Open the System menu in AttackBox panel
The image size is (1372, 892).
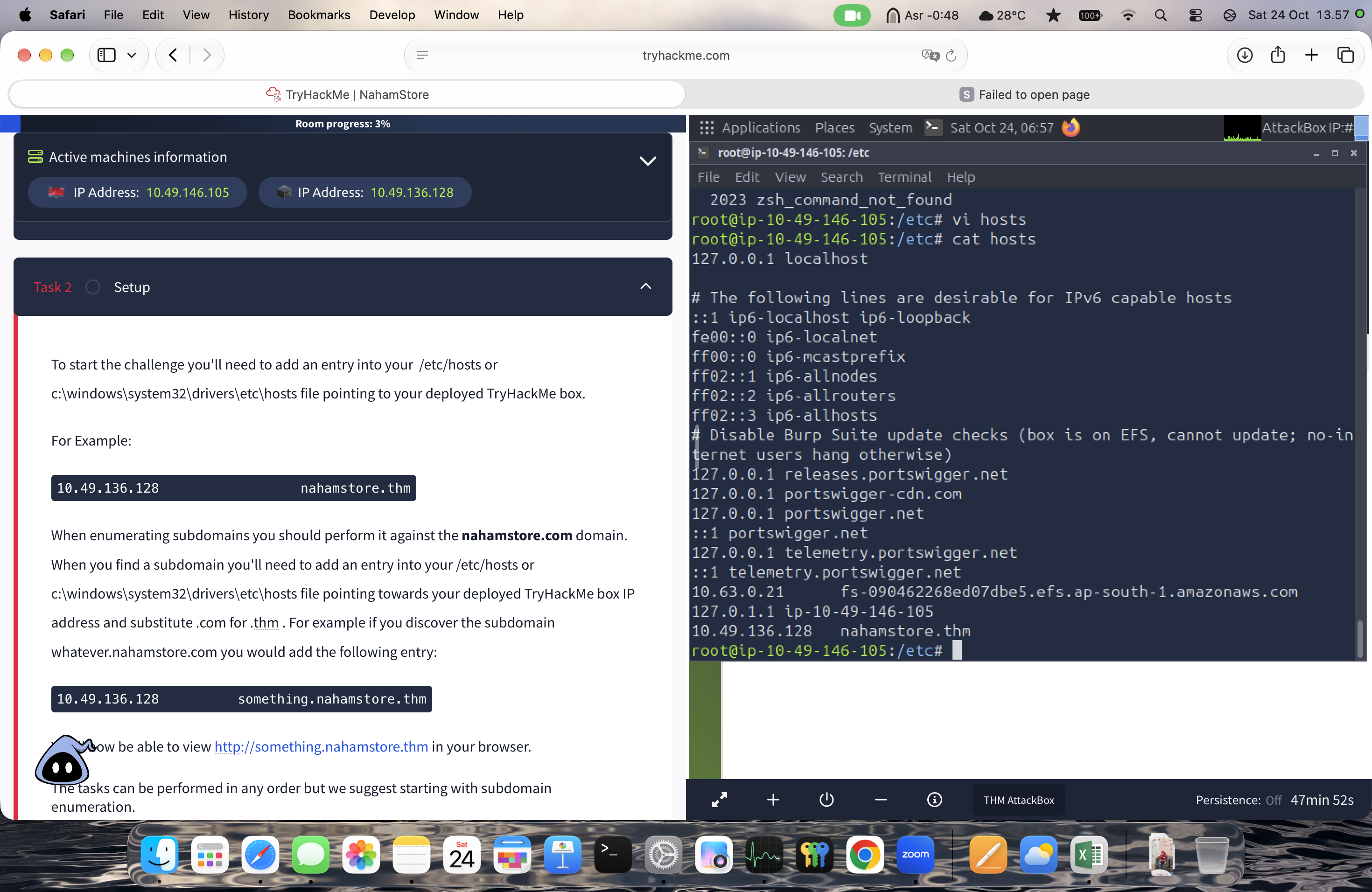[891, 128]
